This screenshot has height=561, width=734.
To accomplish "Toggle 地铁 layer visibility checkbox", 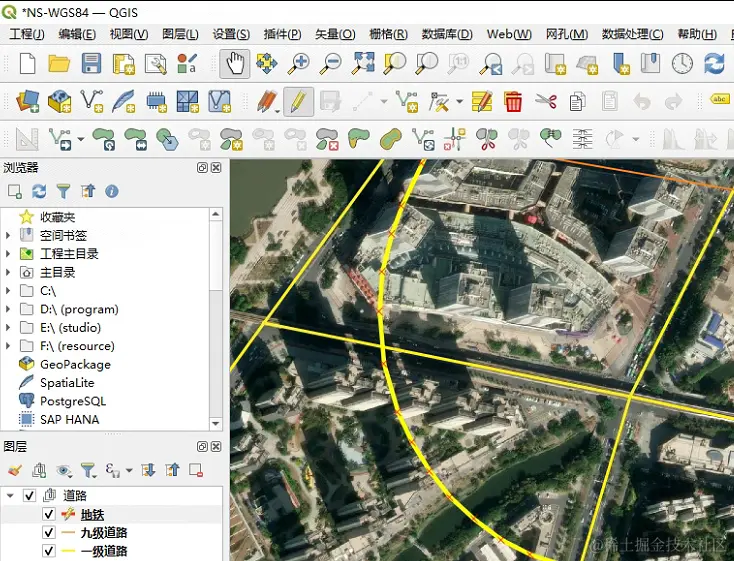I will click(49, 514).
